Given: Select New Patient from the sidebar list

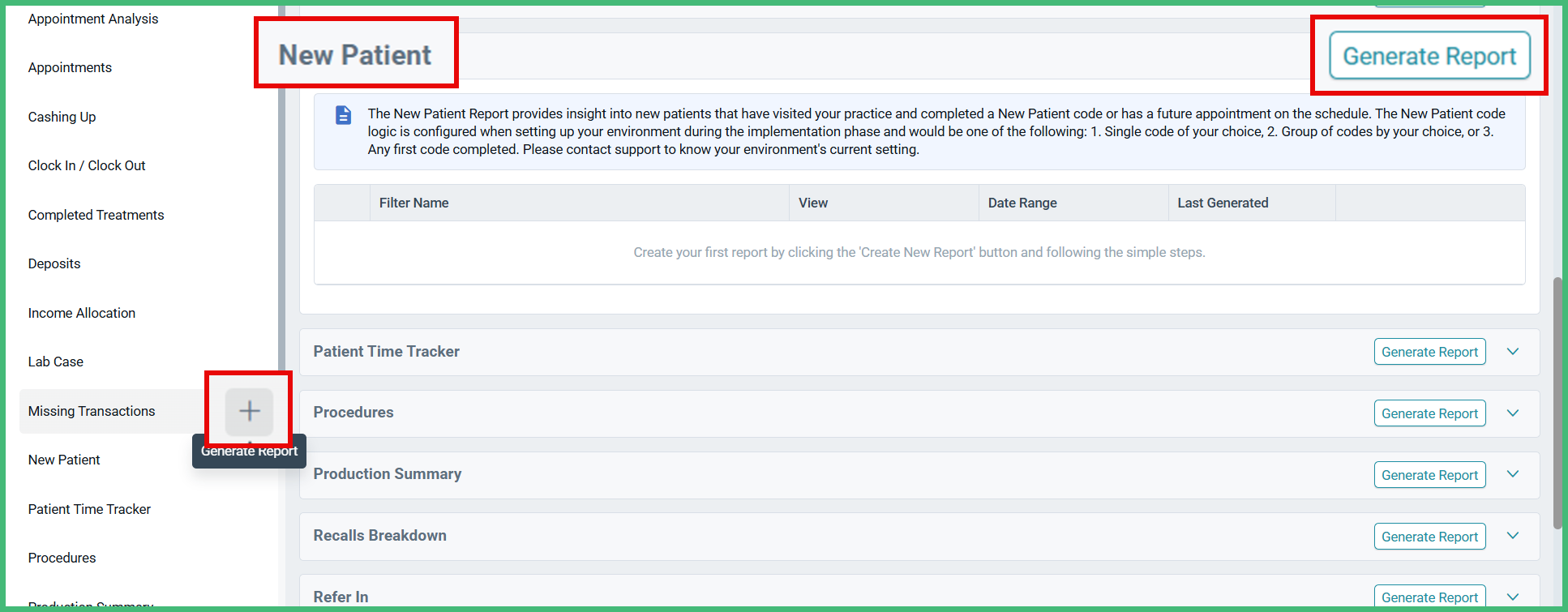Looking at the screenshot, I should [63, 460].
